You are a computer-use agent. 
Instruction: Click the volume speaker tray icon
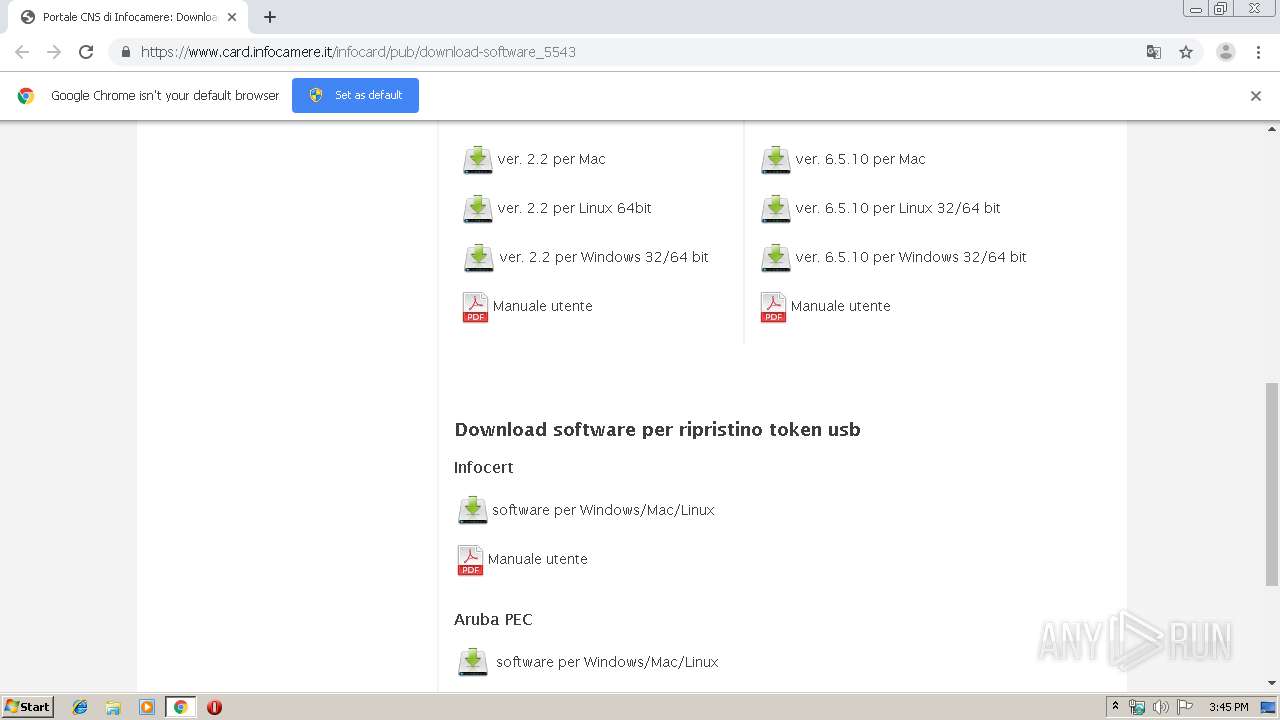point(1161,707)
